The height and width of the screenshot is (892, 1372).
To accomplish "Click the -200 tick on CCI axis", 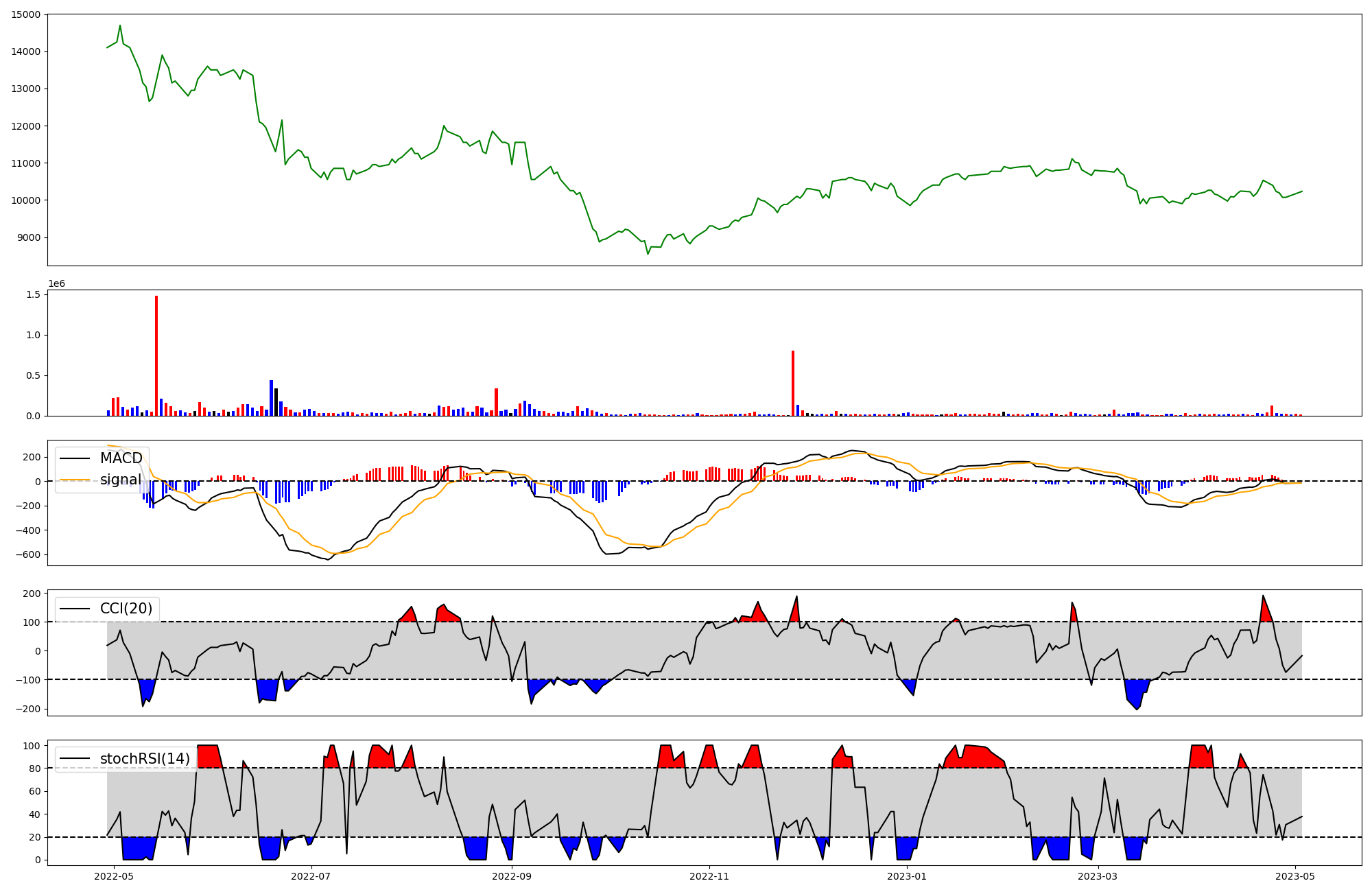I will [x=28, y=709].
